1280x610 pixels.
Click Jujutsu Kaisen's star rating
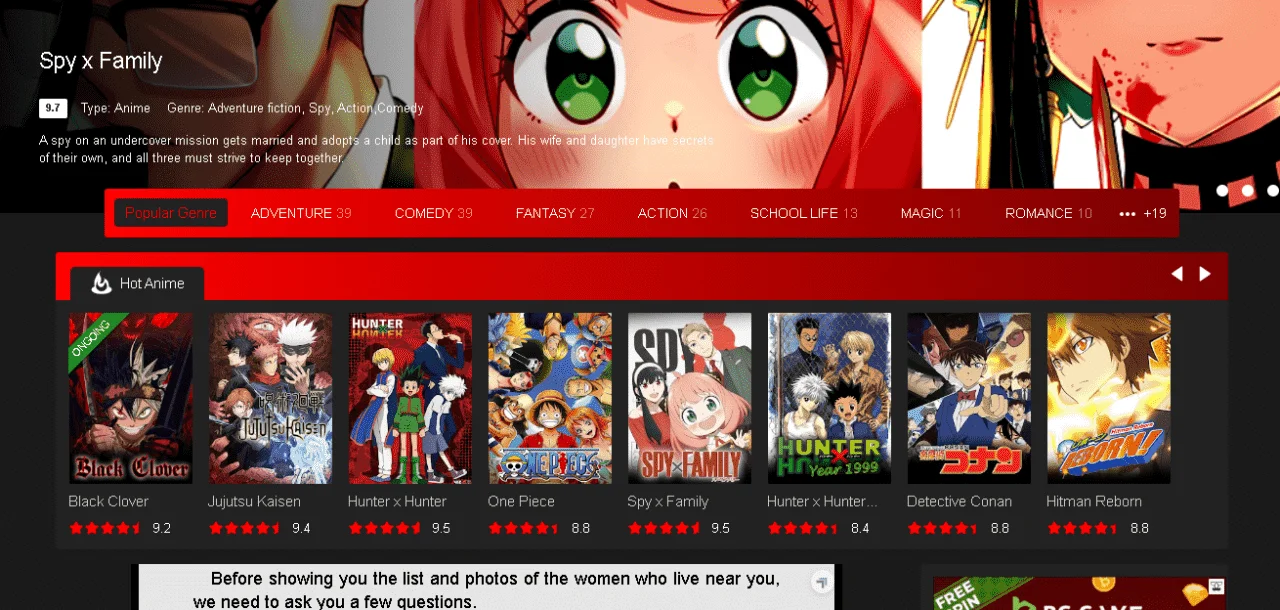click(x=246, y=528)
